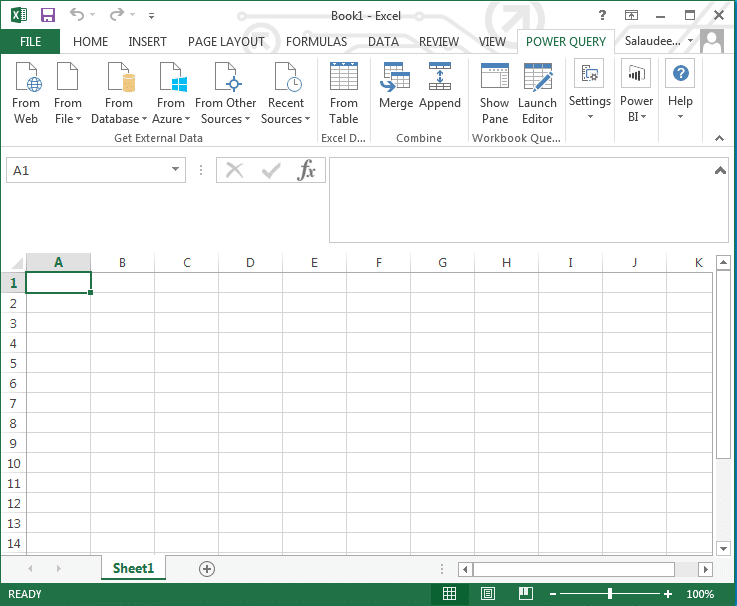This screenshot has width=737, height=606.
Task: Open Excel Help question mark
Action: [x=602, y=16]
